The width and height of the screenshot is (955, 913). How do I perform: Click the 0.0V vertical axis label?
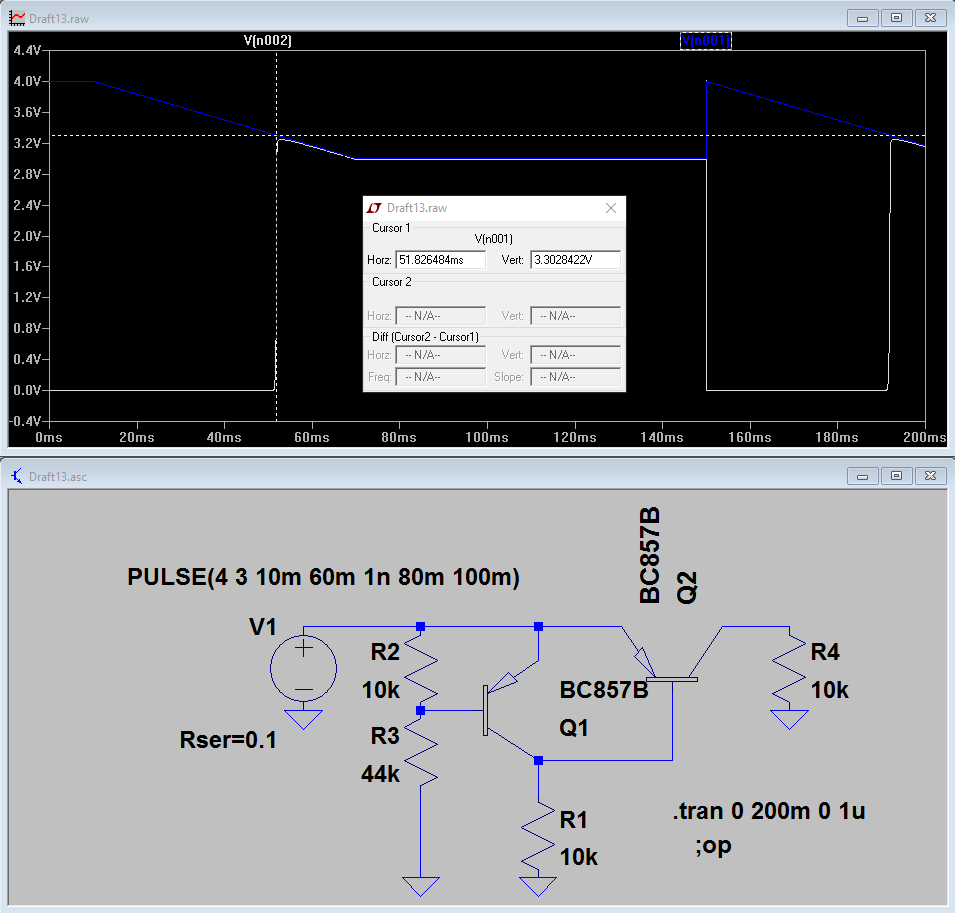[27, 390]
